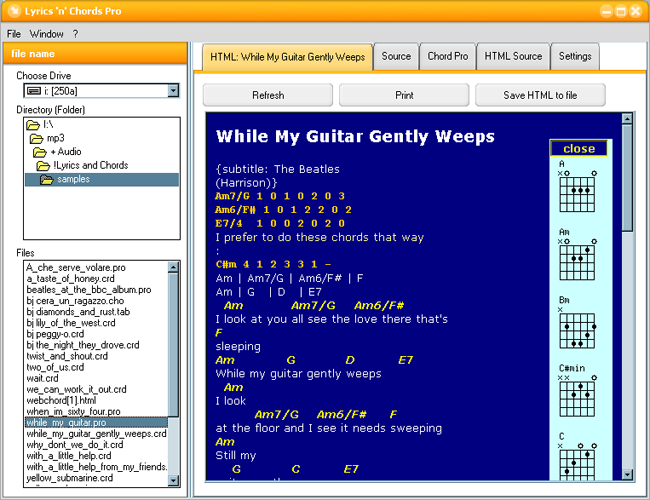650x500 pixels.
Task: Click the HTML view scroll down arrow
Action: tap(627, 474)
